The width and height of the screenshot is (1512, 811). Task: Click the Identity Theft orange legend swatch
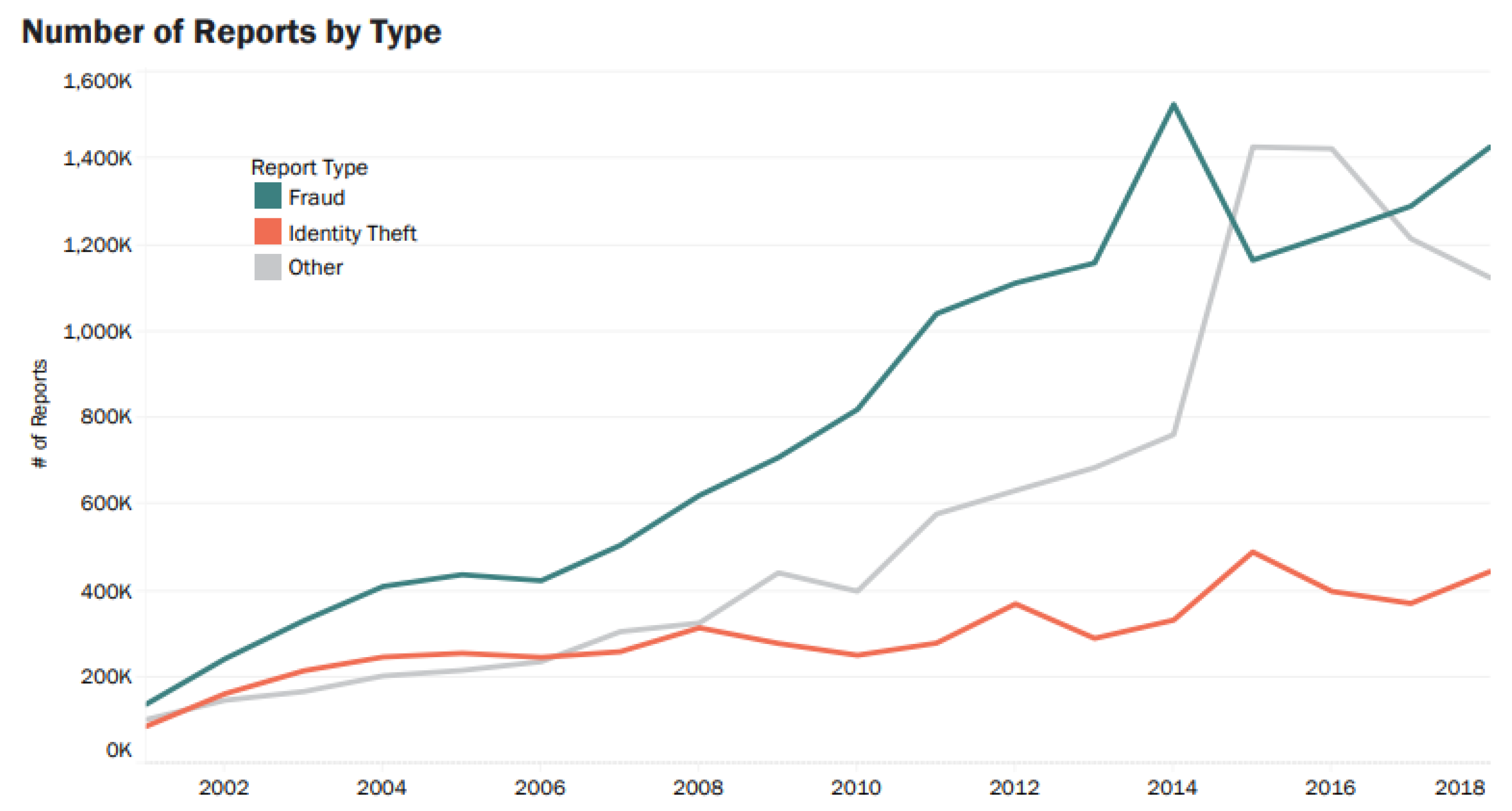[x=267, y=232]
